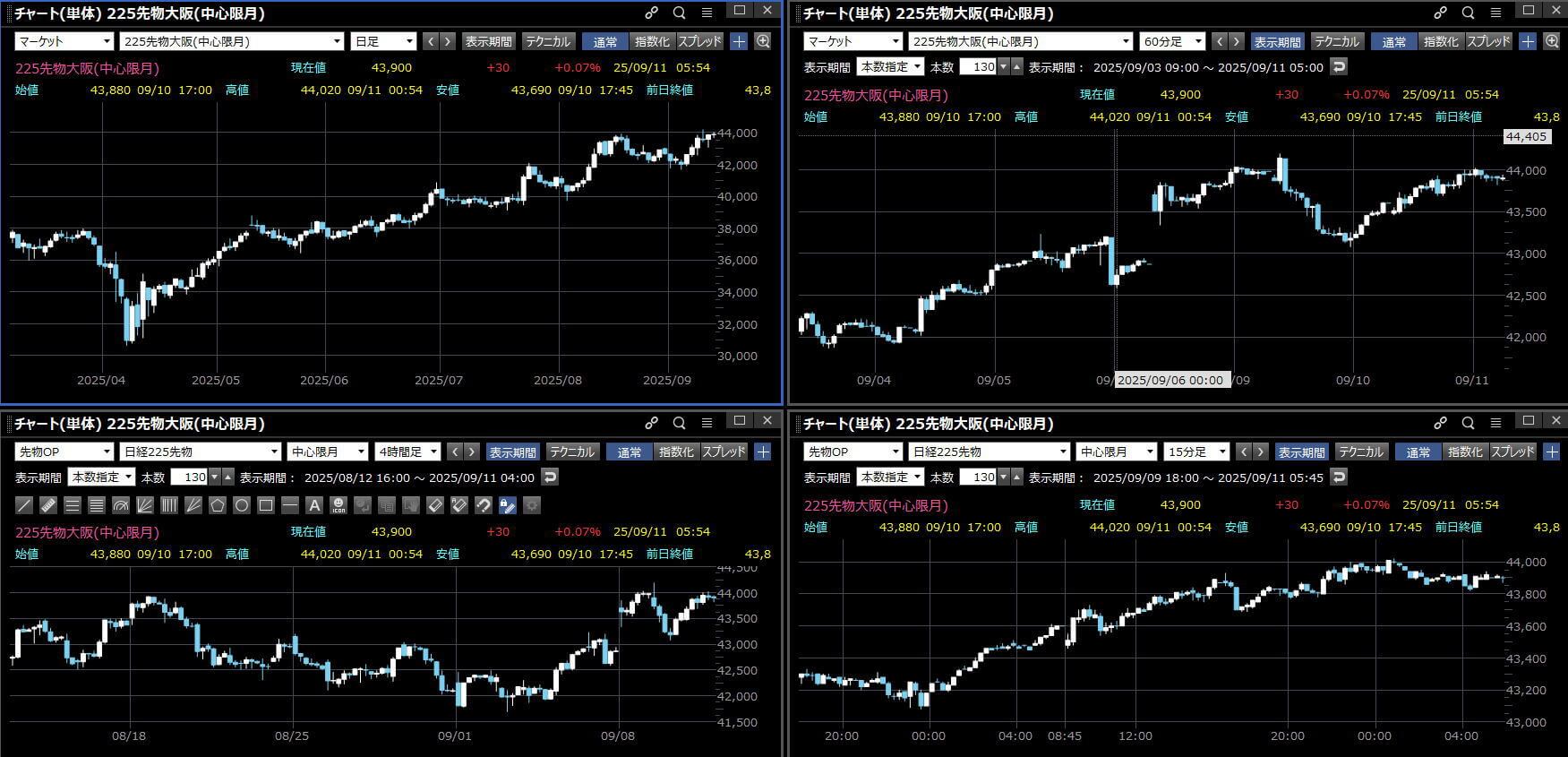Open hamburger menu in 15分足 chart titlebar
Screen dimensions: 1568x757
[1495, 423]
